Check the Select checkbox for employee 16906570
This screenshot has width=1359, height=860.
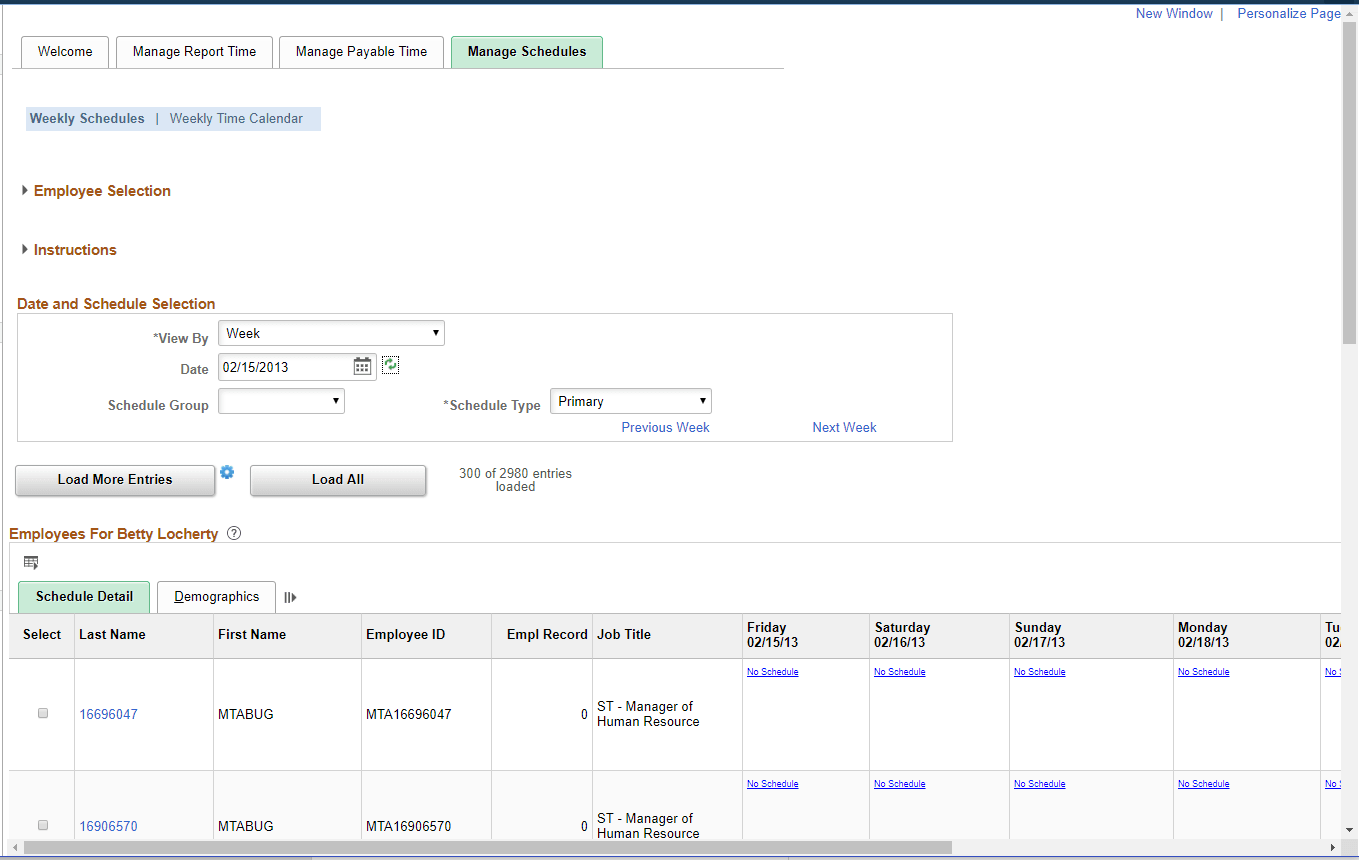41,825
